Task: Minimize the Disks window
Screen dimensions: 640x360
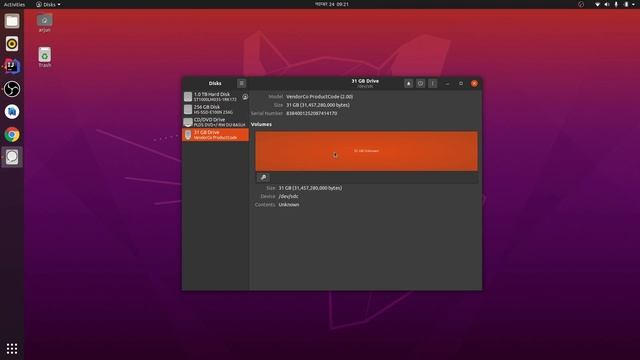Action: [447, 83]
